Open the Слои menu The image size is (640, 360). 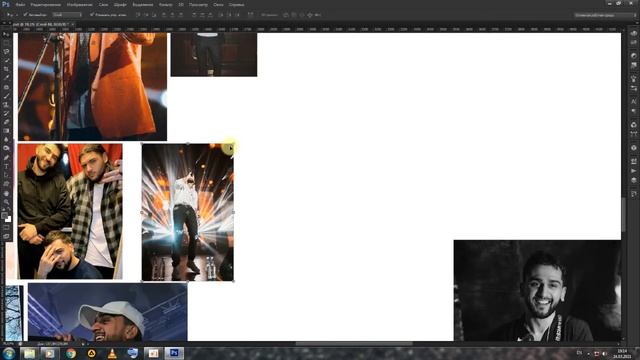click(103, 4)
